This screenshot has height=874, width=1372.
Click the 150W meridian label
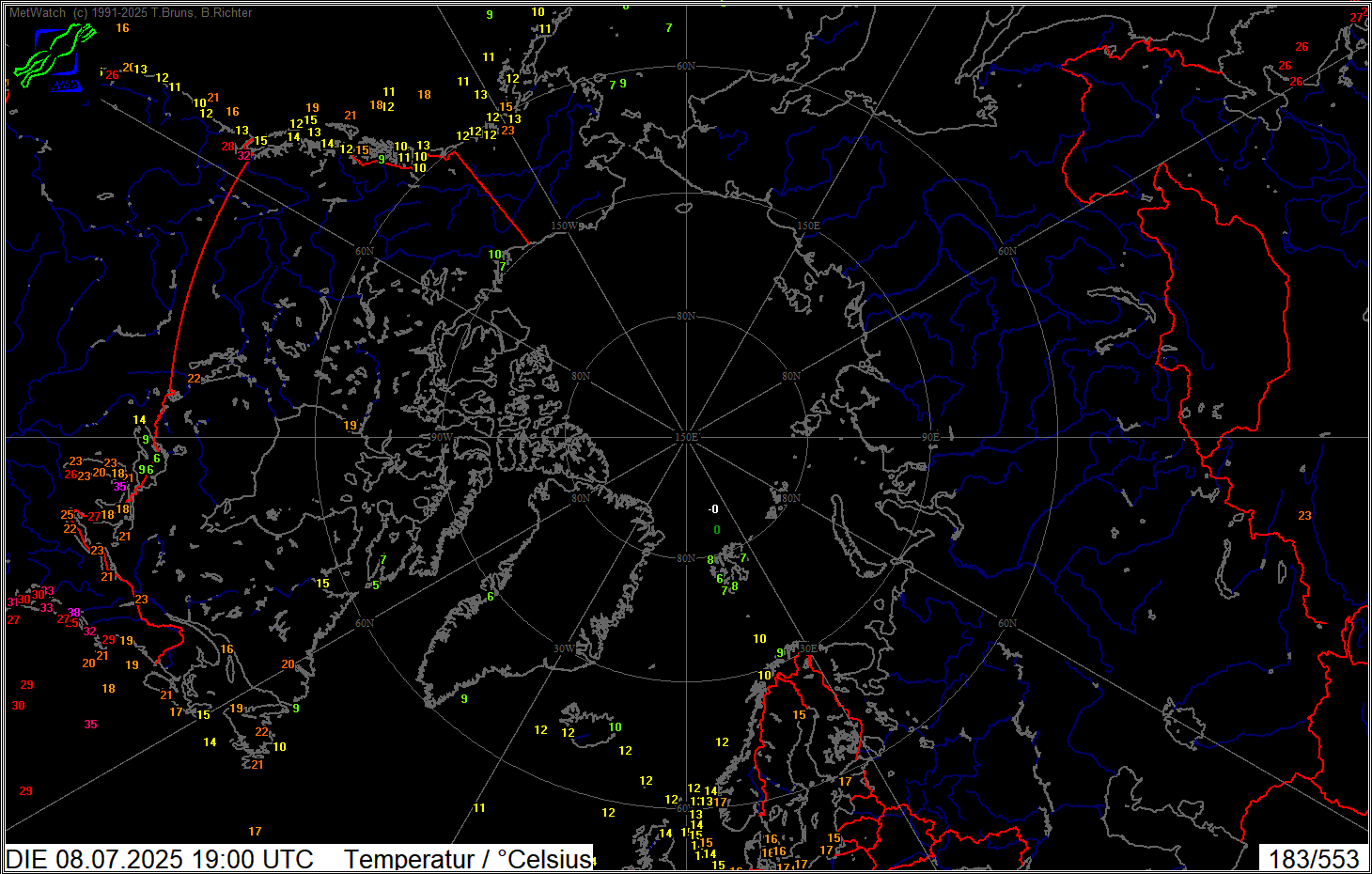click(564, 226)
